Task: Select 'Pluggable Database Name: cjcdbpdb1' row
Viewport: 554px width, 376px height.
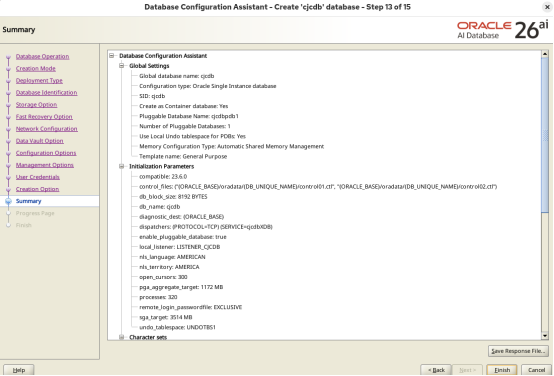Action: coord(189,116)
